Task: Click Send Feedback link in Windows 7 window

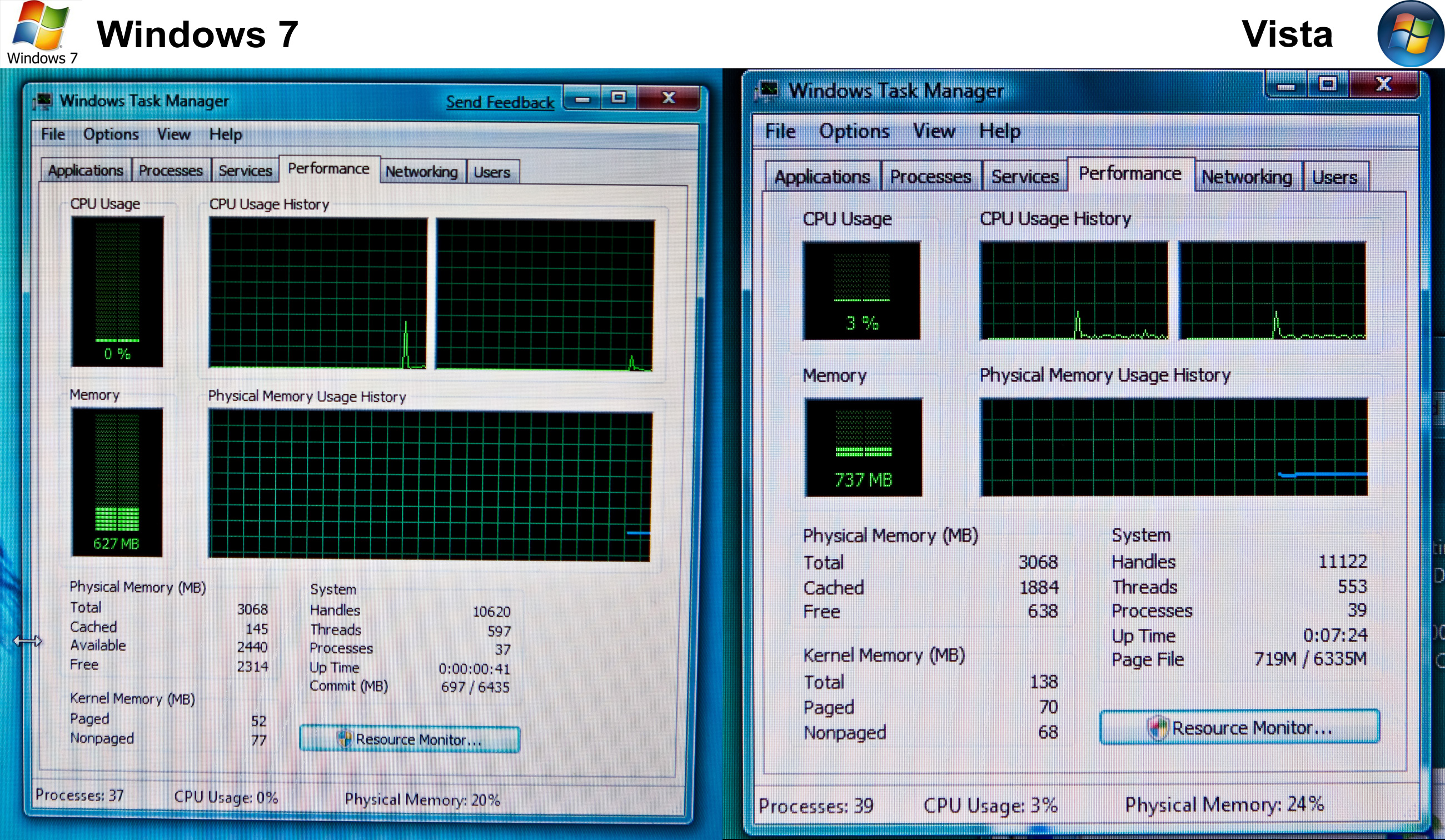Action: point(500,102)
